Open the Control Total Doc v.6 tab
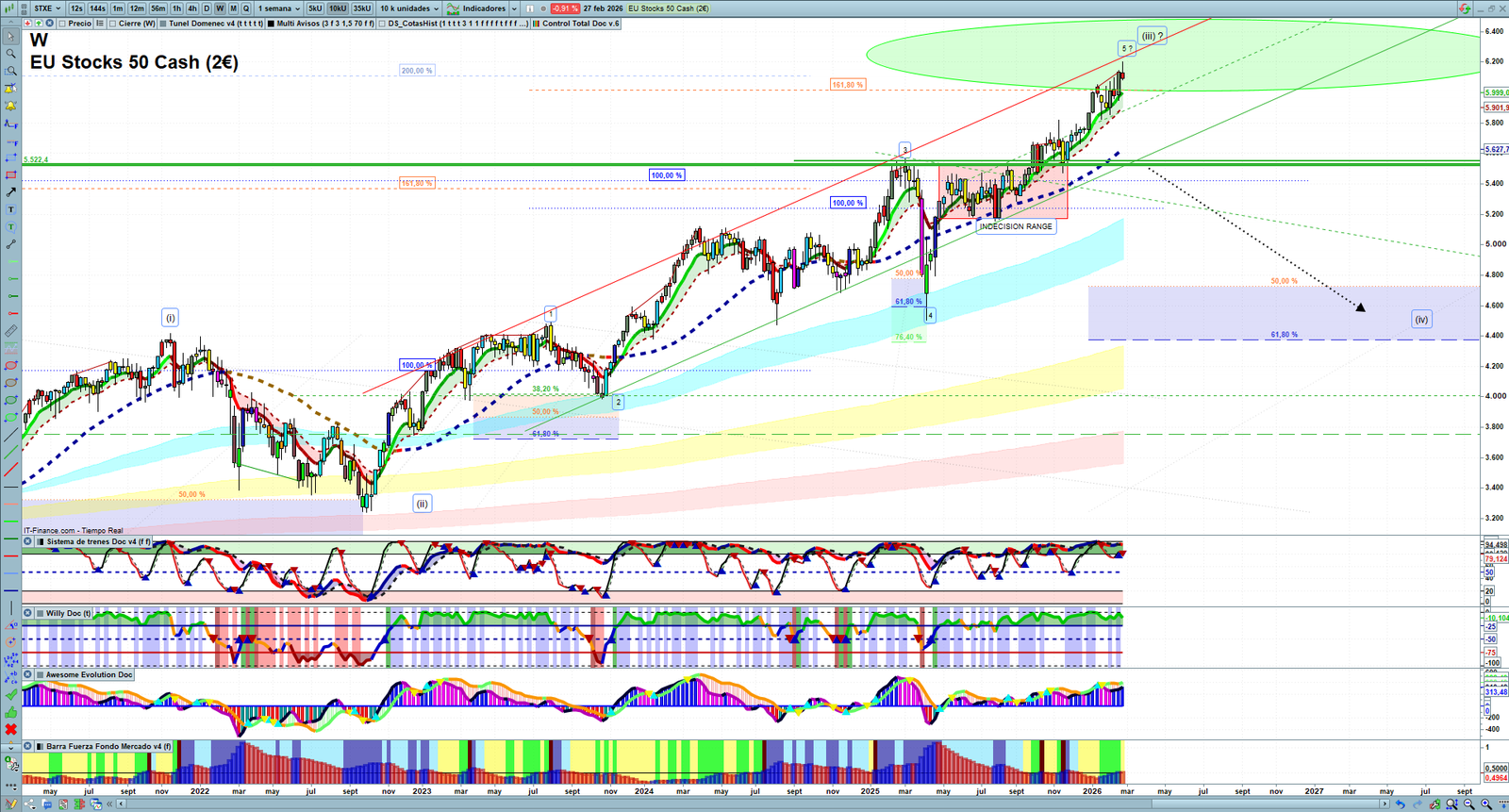The height and width of the screenshot is (812, 1509). (x=575, y=24)
